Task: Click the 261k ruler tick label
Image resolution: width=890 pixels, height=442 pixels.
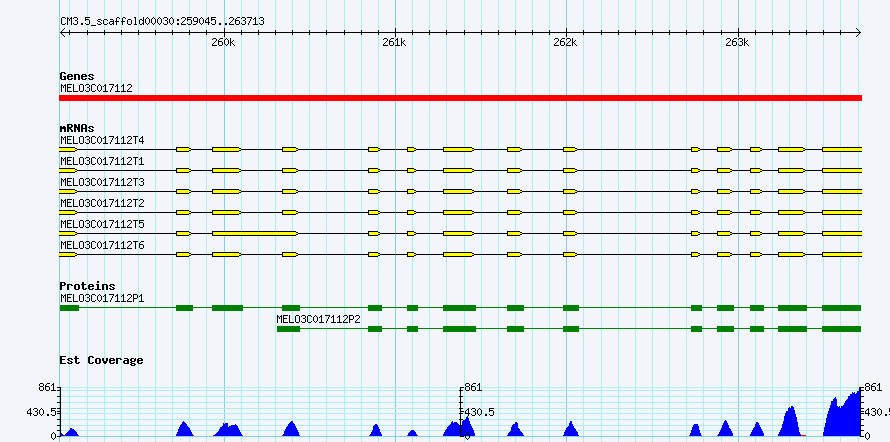Action: pos(394,43)
